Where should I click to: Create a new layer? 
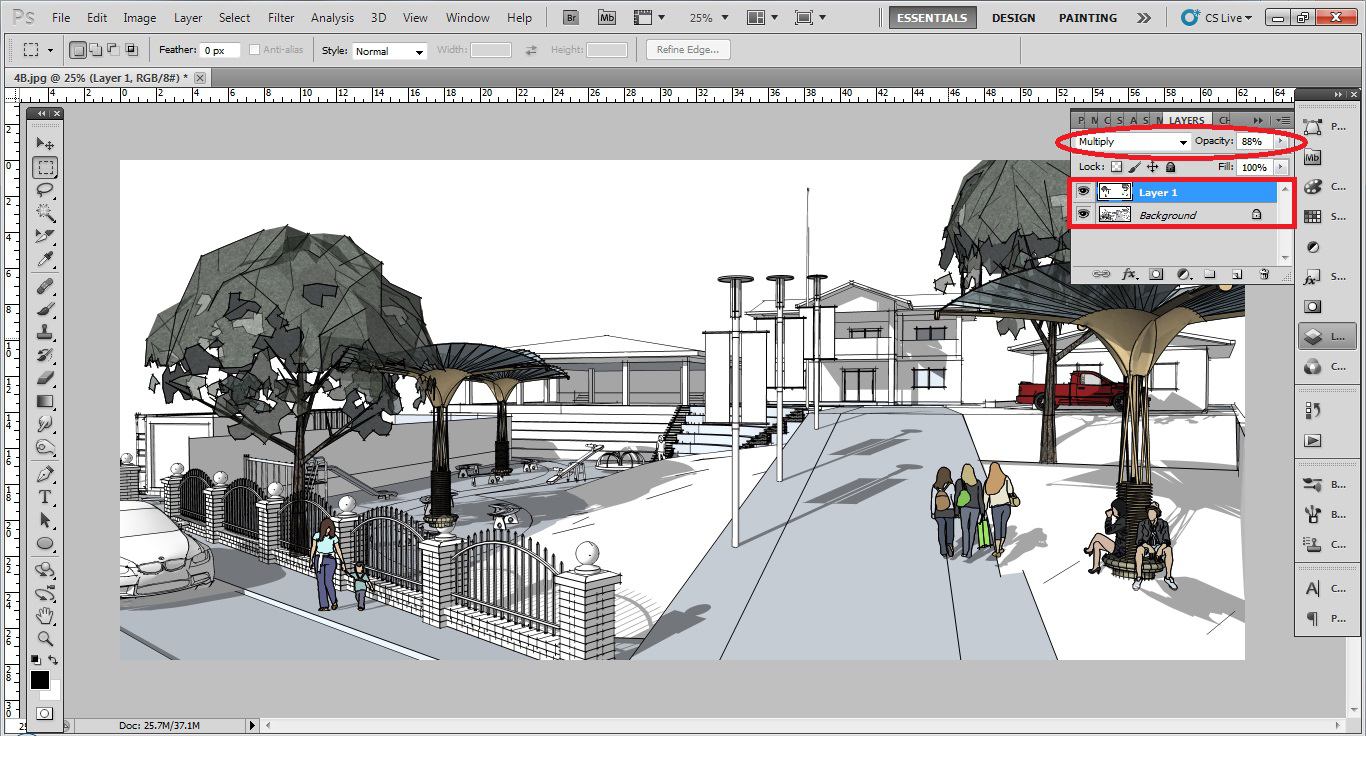click(1237, 273)
